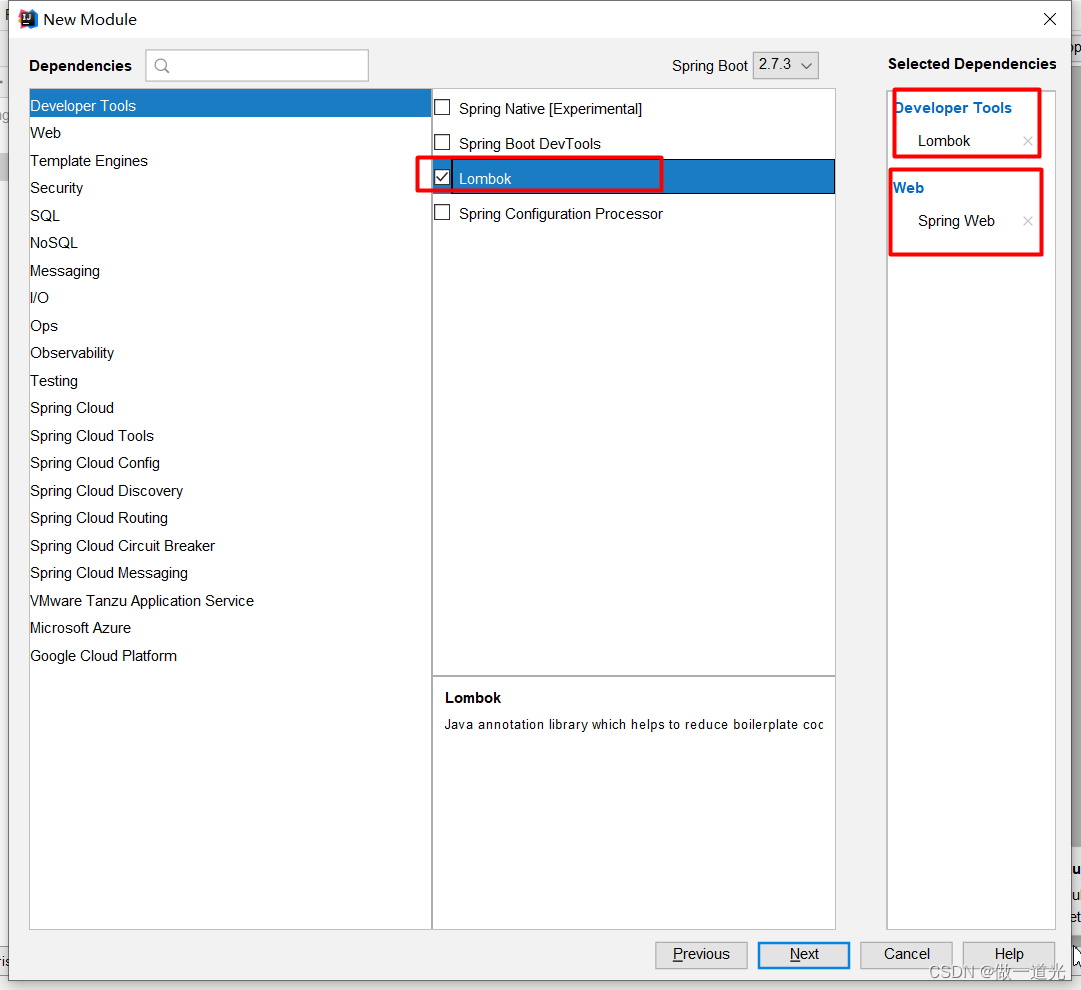The image size is (1081, 990).
Task: Select the Web dependency category
Action: pos(45,132)
